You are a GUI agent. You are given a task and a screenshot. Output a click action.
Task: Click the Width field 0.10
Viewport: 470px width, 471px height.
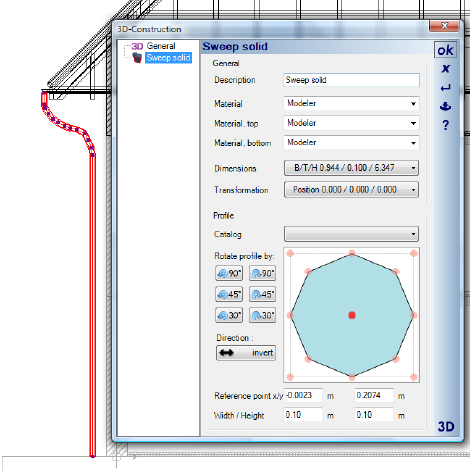coord(303,415)
